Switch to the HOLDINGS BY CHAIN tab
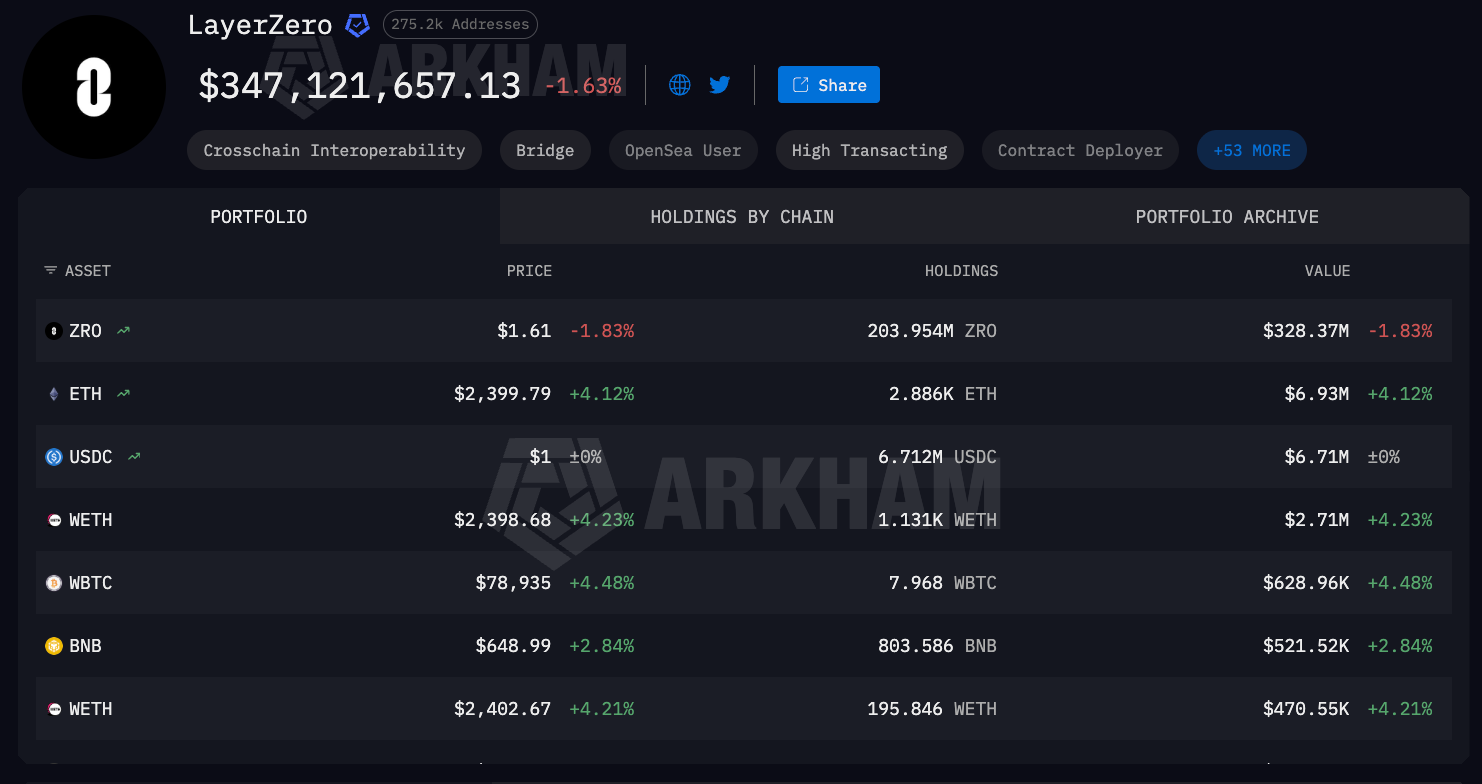Screen dimensions: 1482x784 click(742, 217)
